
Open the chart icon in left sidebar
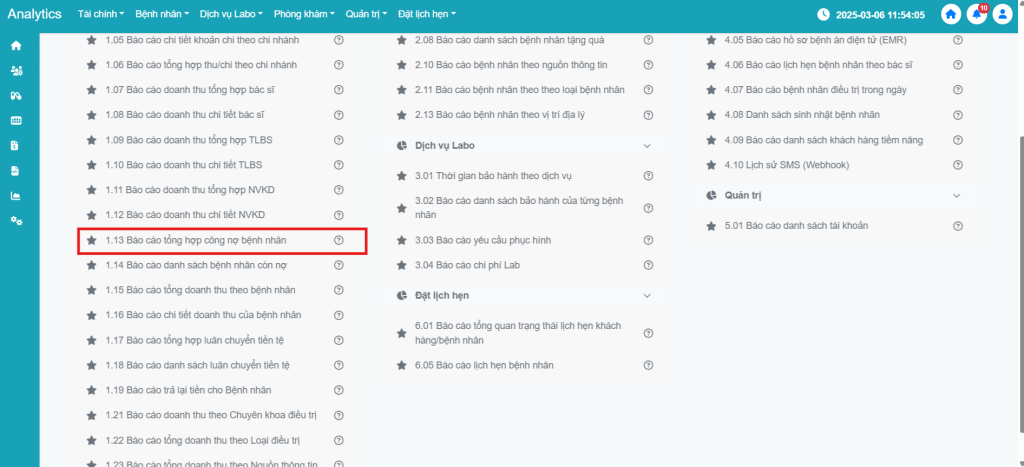click(x=16, y=196)
